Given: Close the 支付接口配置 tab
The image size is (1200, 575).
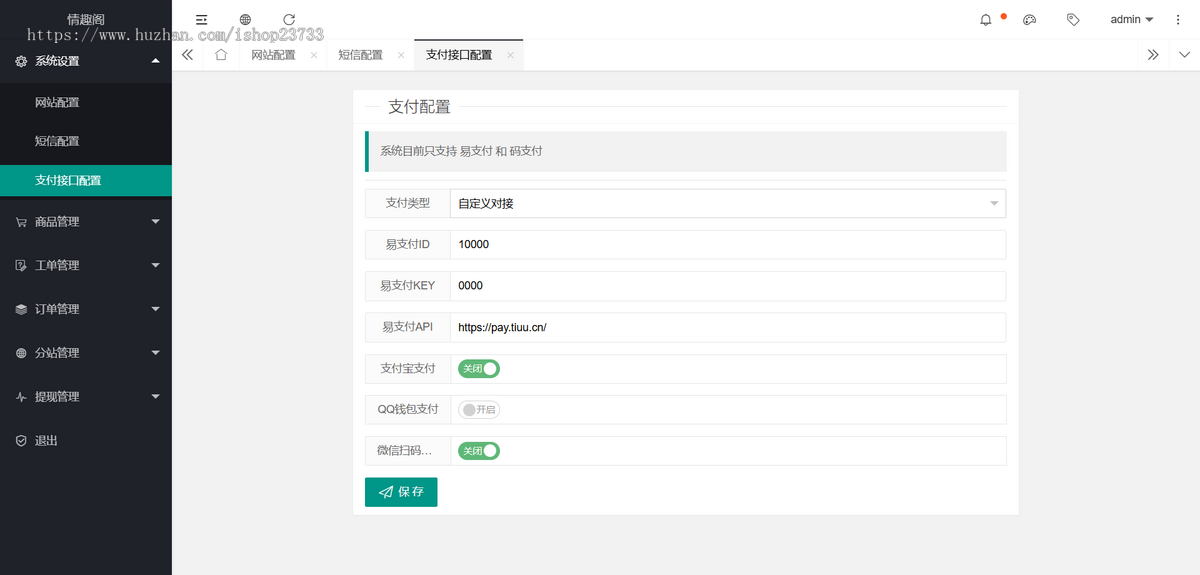Looking at the screenshot, I should (510, 55).
